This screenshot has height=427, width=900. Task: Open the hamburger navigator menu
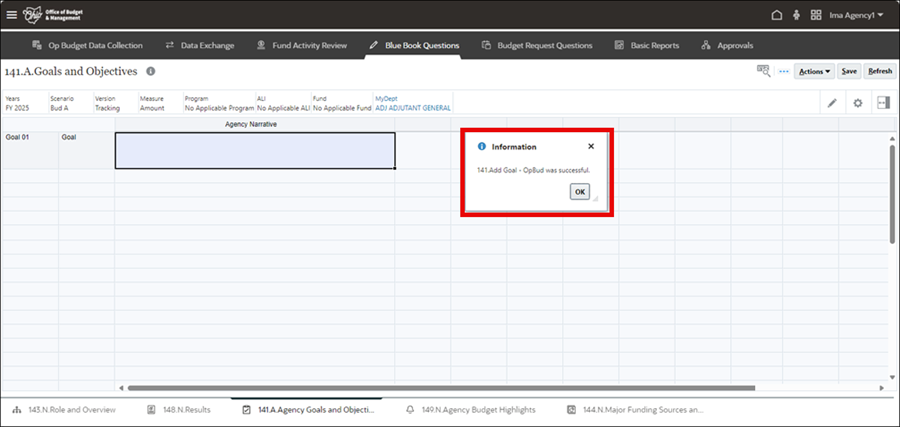[12, 15]
